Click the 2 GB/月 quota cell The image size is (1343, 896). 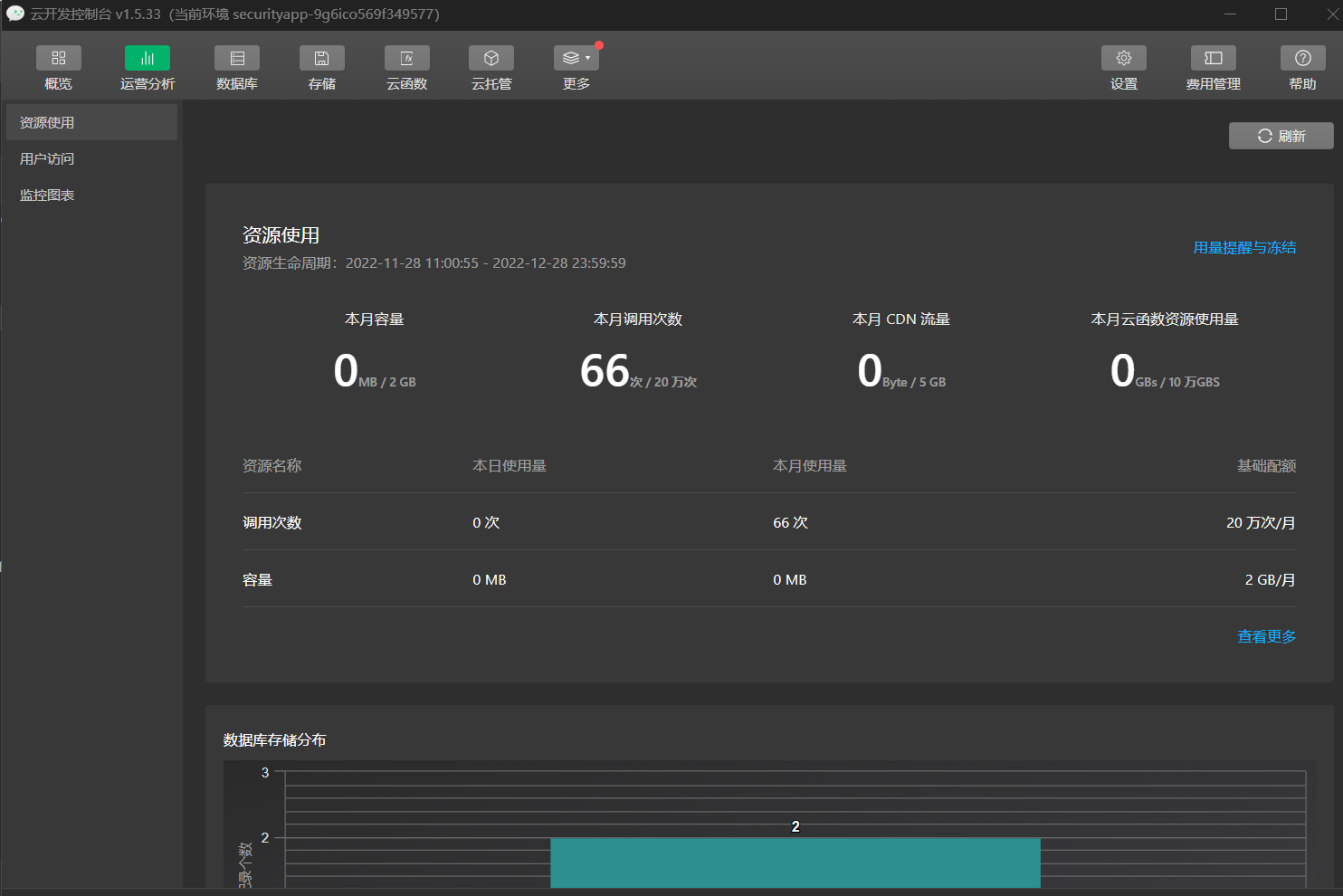pos(1270,579)
